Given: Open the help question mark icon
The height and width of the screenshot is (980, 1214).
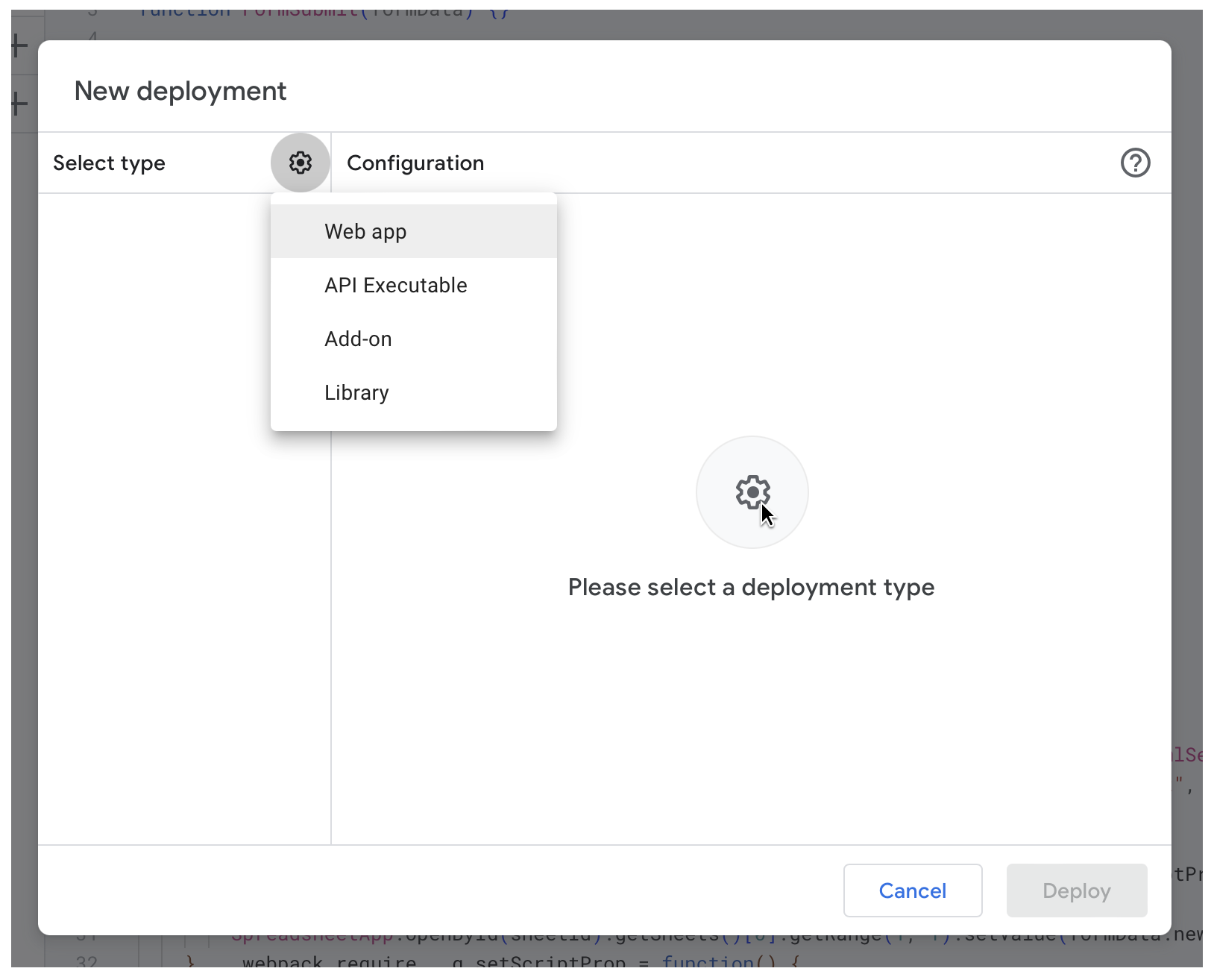Looking at the screenshot, I should [1135, 163].
